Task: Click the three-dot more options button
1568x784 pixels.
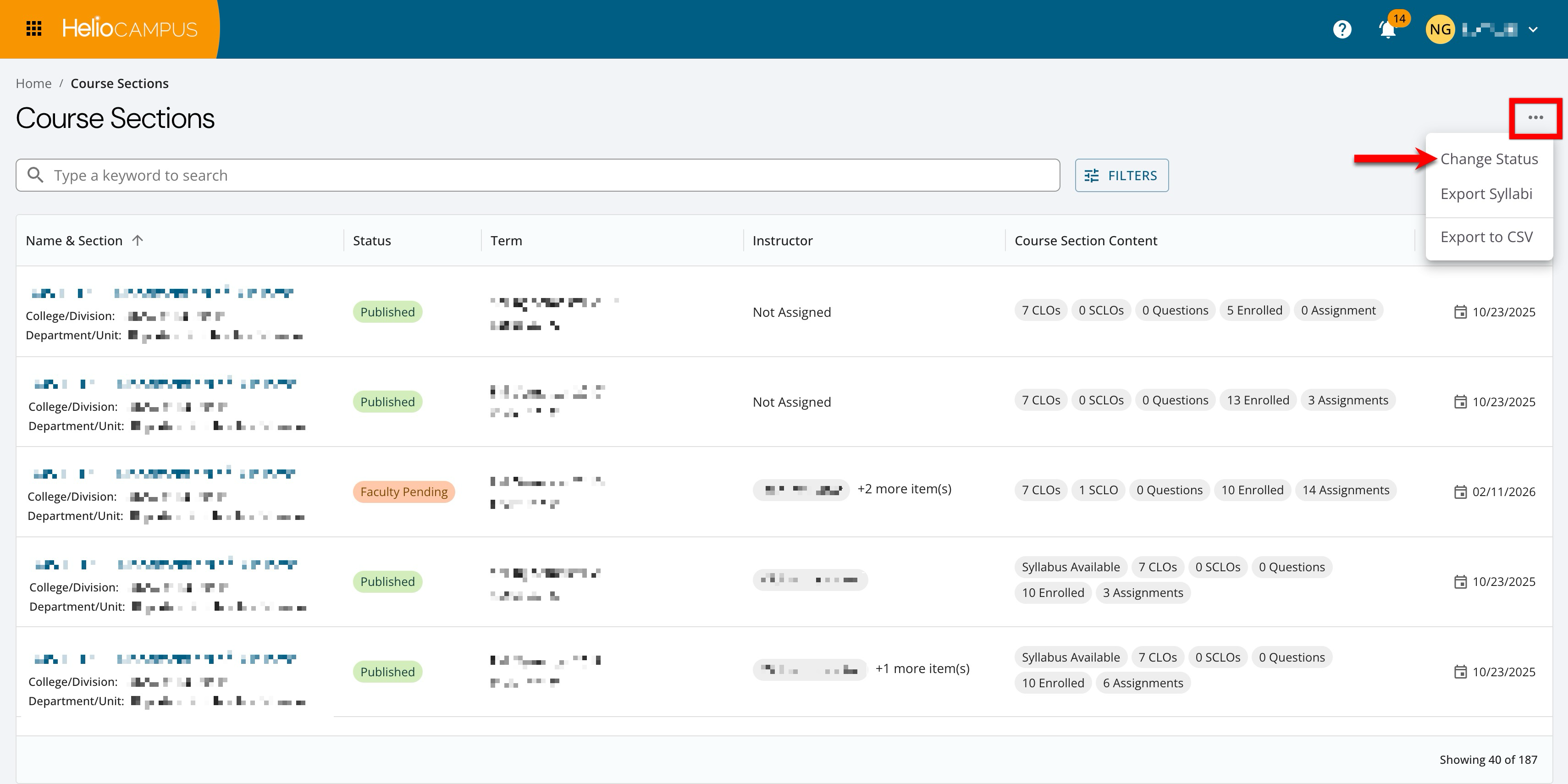Action: [1535, 117]
